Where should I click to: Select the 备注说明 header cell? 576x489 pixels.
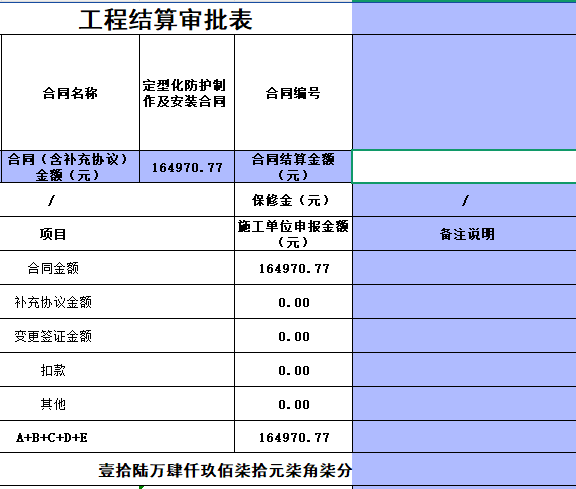tap(464, 234)
